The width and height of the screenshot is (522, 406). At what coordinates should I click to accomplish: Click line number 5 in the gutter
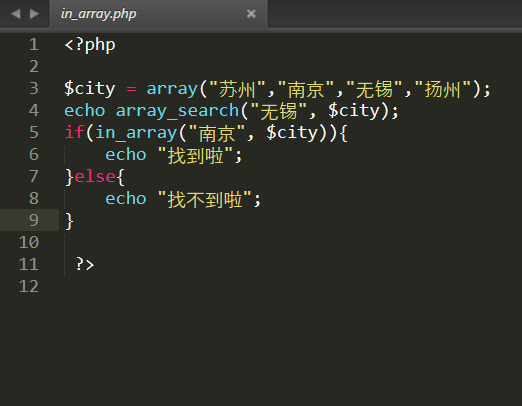pyautogui.click(x=34, y=132)
